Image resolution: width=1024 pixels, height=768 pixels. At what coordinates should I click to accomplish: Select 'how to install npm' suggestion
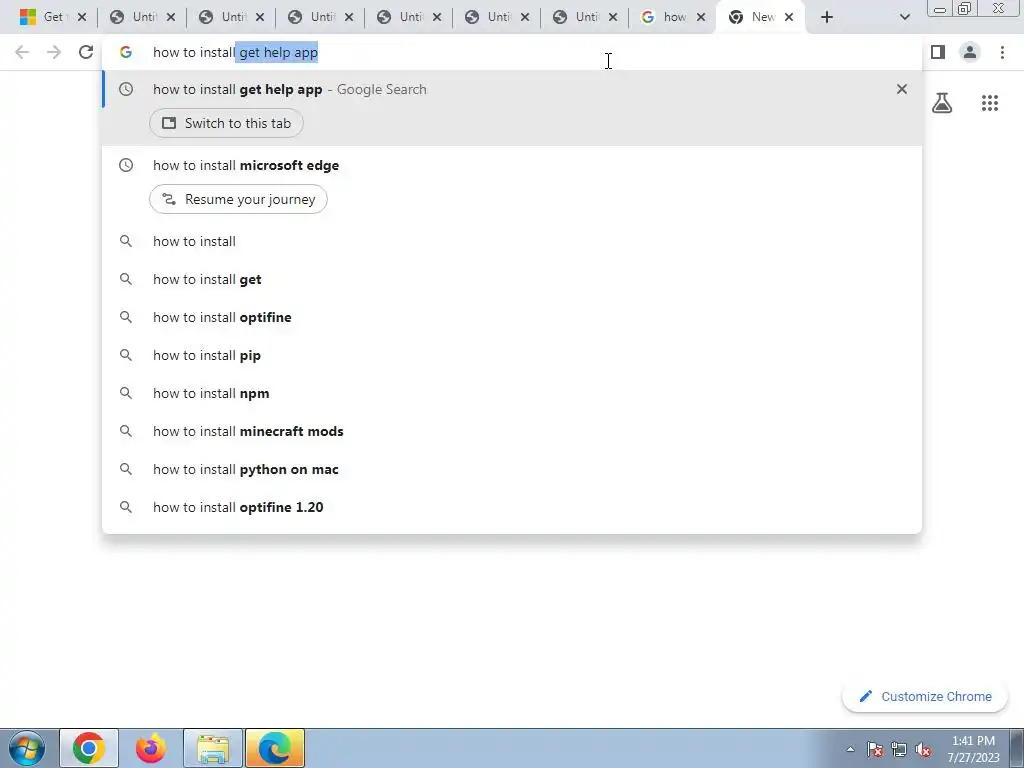coord(512,392)
